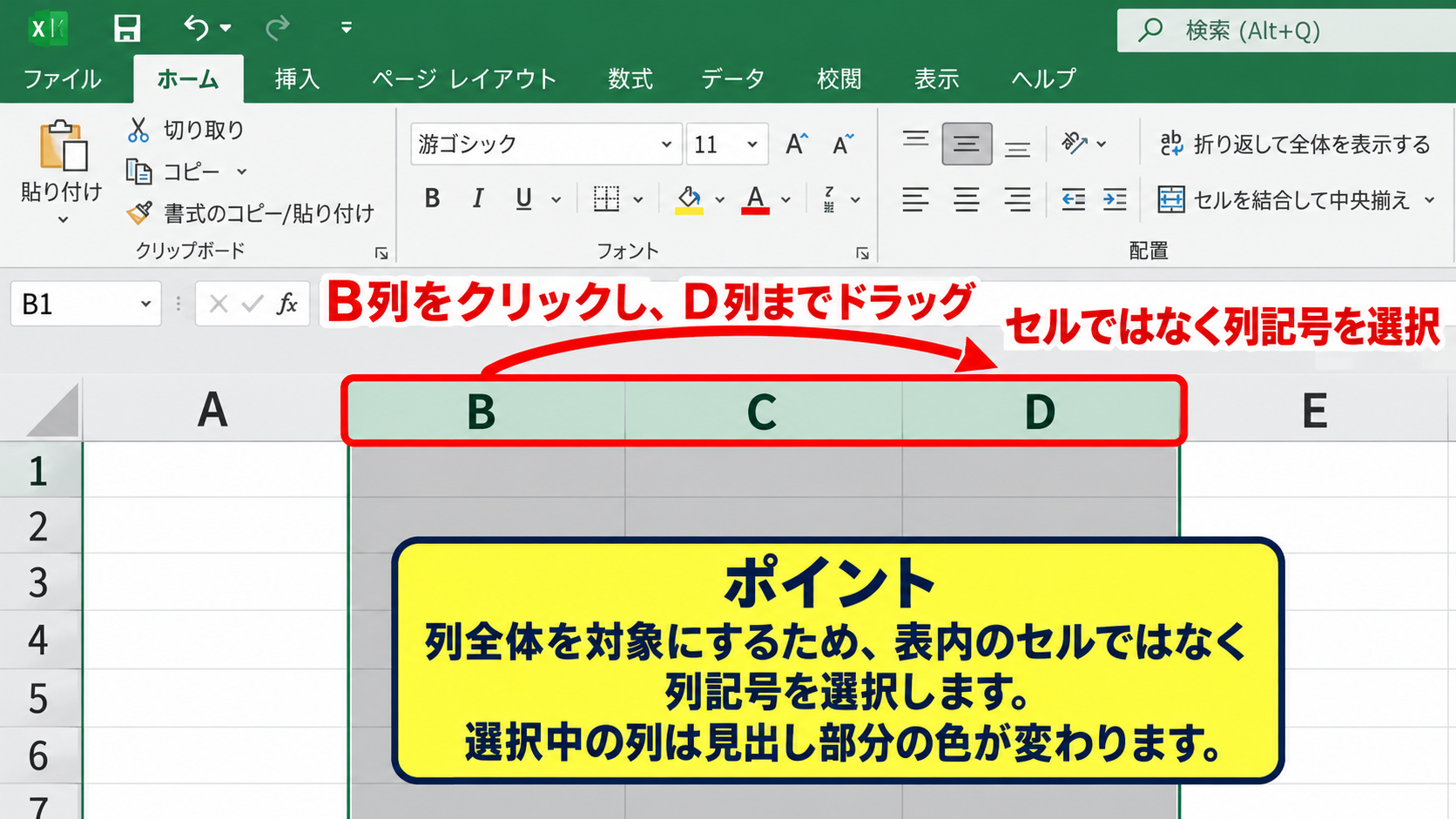
Task: Click the 書式のコピー/貼り付け format painter
Action: click(251, 213)
